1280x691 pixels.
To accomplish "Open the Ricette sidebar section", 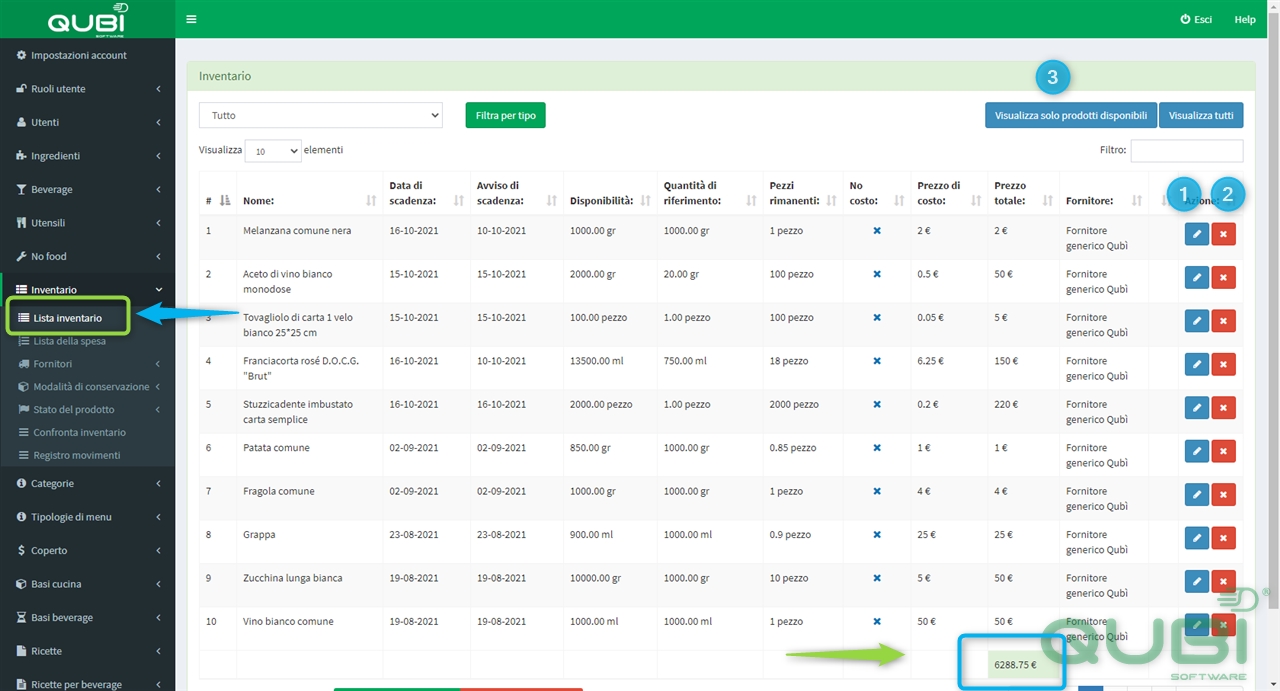I will (88, 651).
